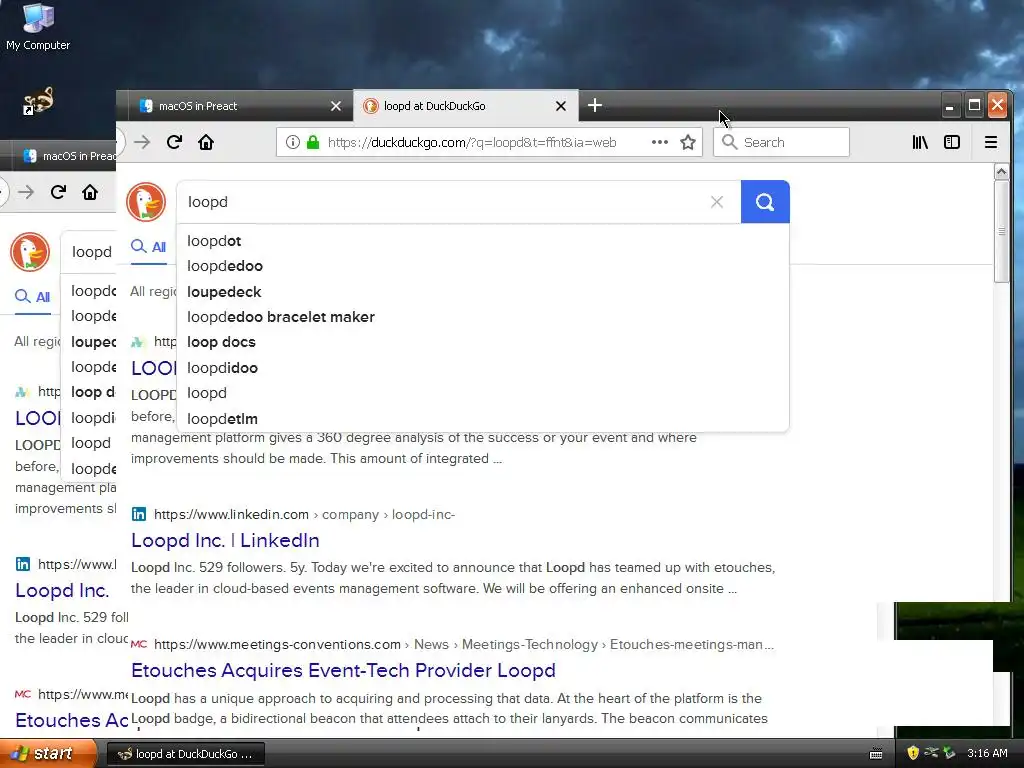Viewport: 1024px width, 768px height.
Task: Reload the page in front browser window
Action: point(174,142)
